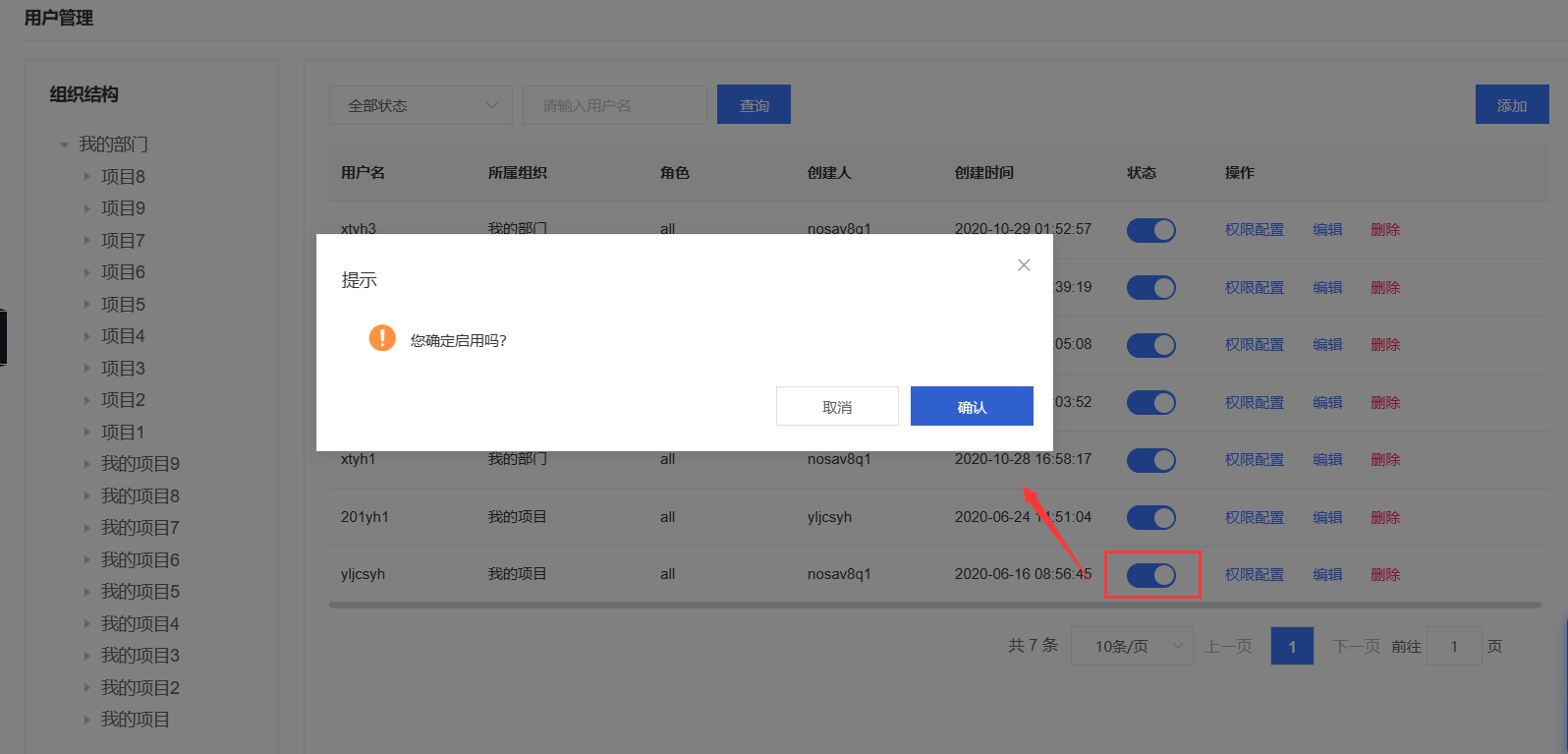Focus the 请输入用户名 search field
Screen dimensions: 1568x754
(x=615, y=105)
